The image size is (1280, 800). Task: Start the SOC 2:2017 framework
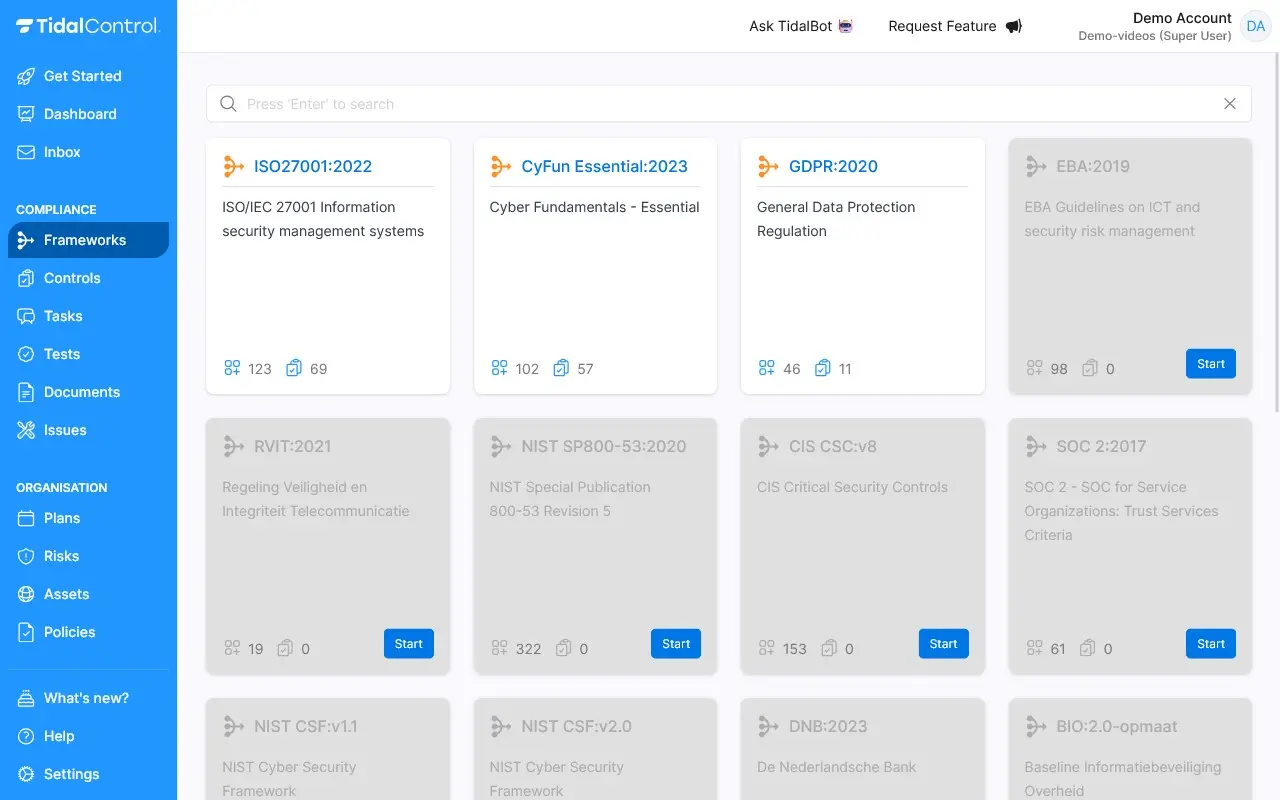pos(1211,644)
